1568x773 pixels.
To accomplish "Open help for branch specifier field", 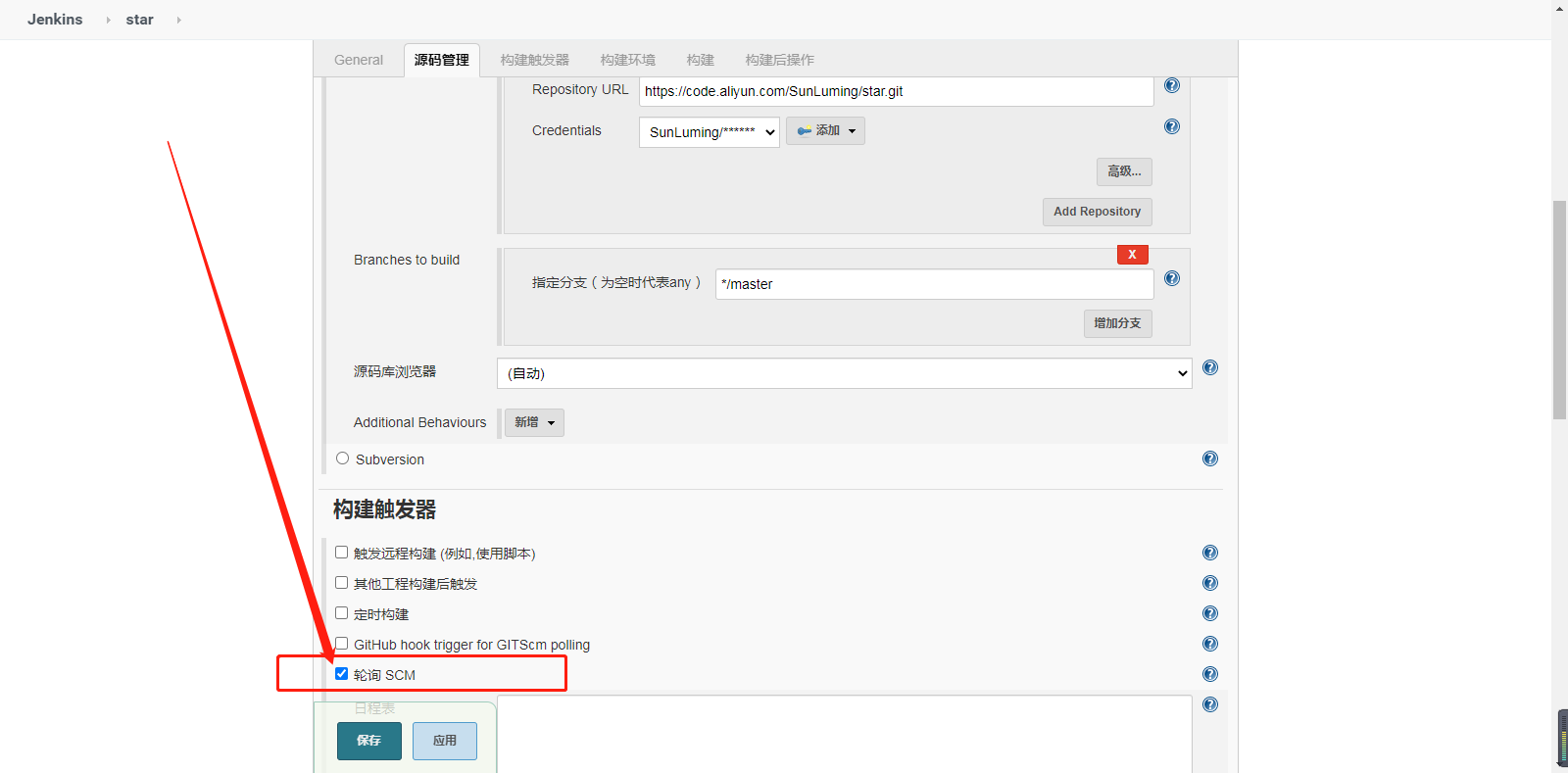I will point(1171,278).
